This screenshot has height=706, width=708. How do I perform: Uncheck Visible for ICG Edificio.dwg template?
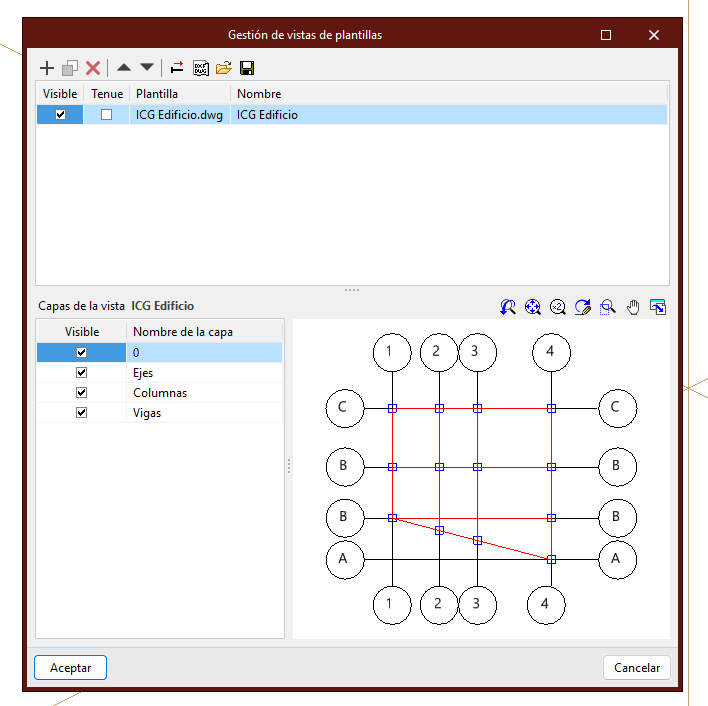point(61,115)
